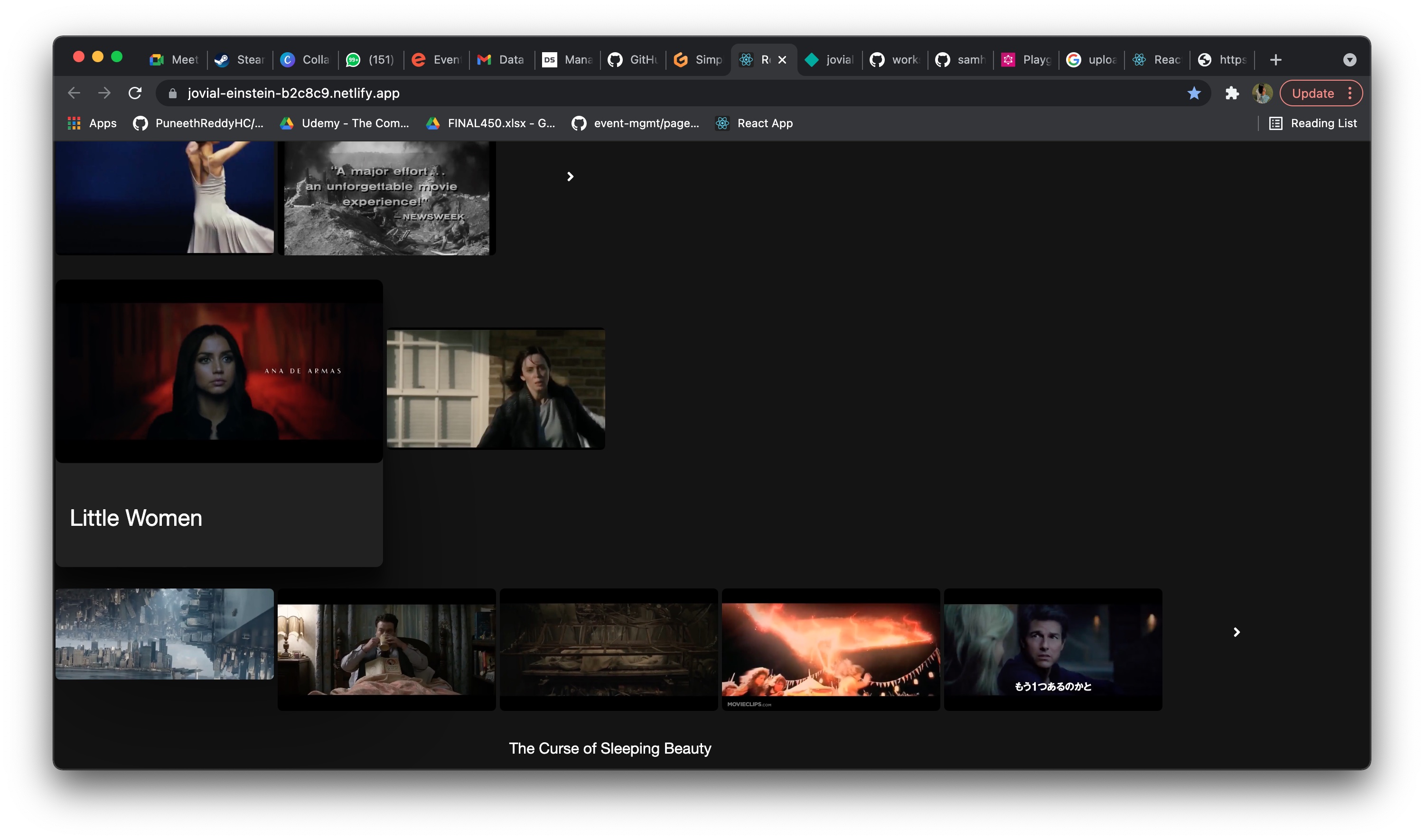Expand the top movie row with the right chevron
1424x840 pixels.
coord(570,176)
